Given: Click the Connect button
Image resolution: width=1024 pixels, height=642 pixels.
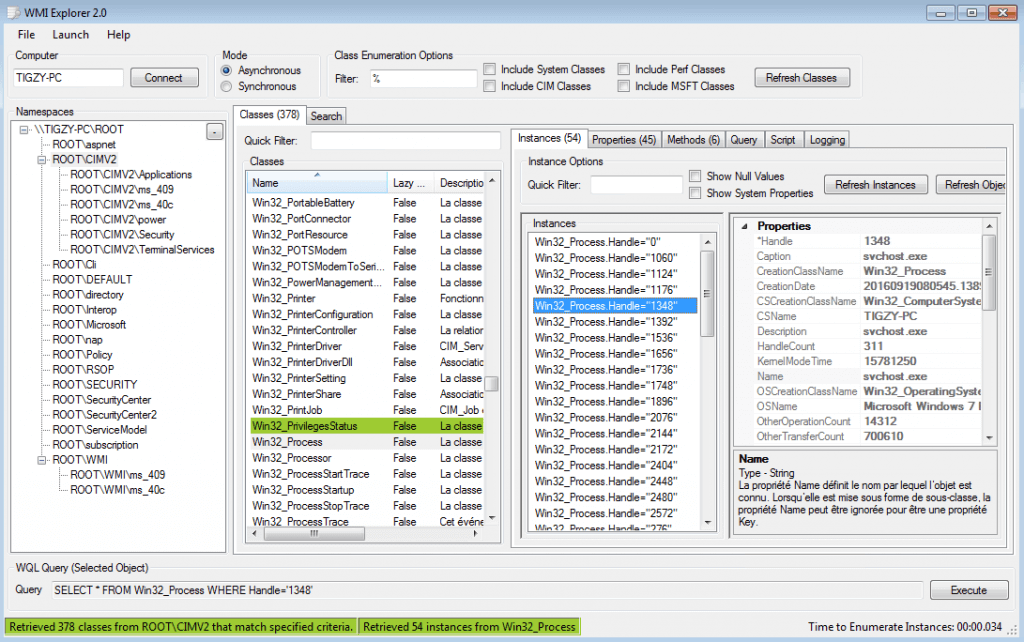Looking at the screenshot, I should point(163,77).
